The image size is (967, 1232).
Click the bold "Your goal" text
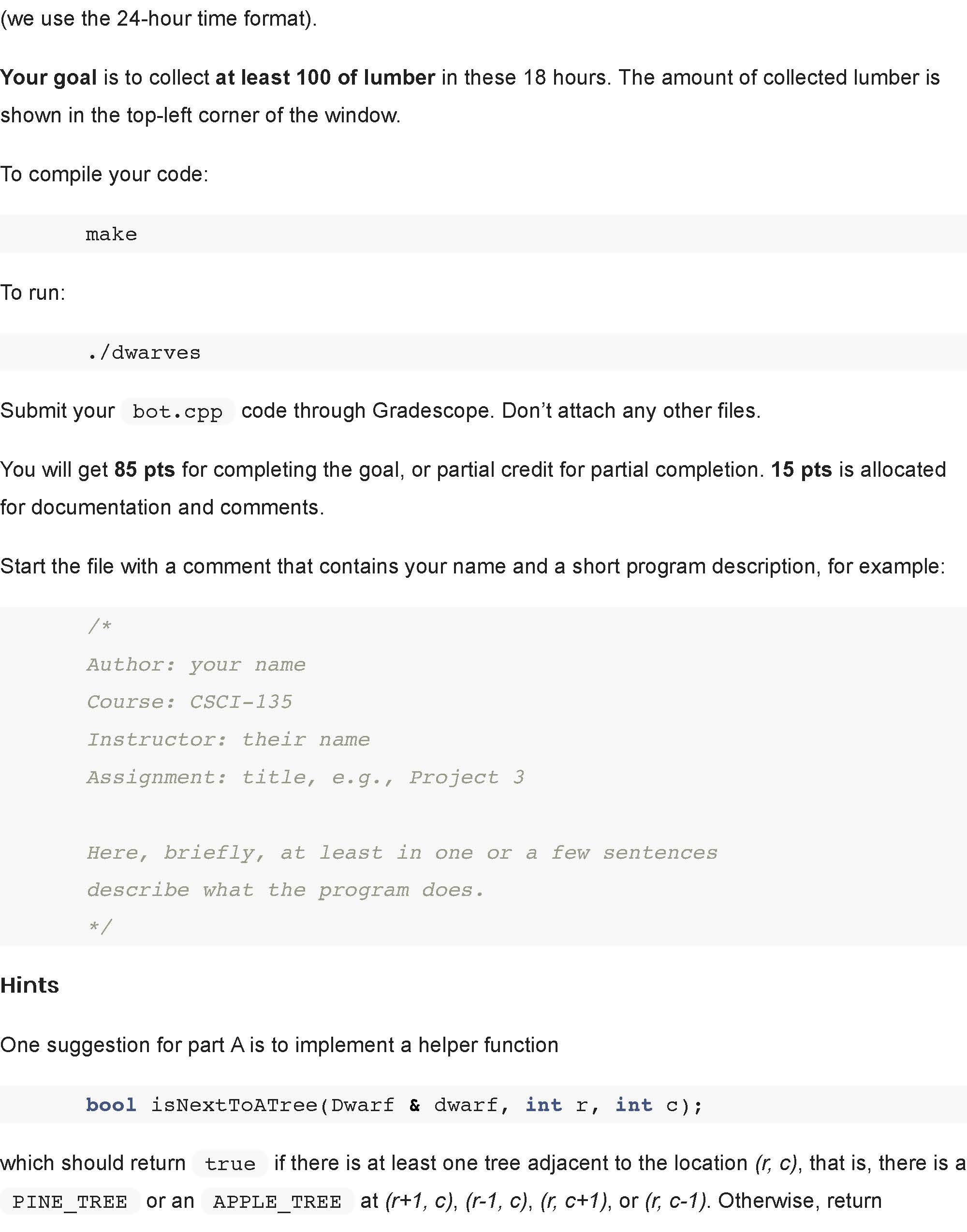(x=49, y=77)
